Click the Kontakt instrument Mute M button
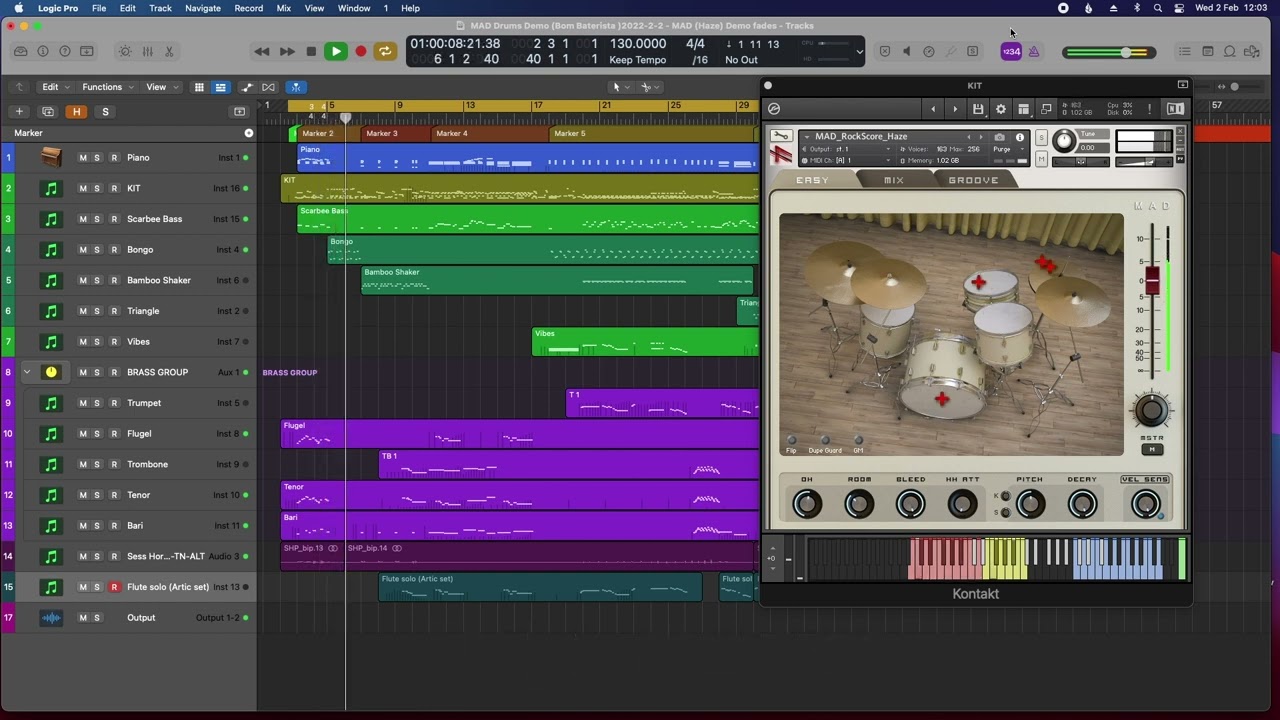Viewport: 1280px width, 720px height. [x=1042, y=159]
